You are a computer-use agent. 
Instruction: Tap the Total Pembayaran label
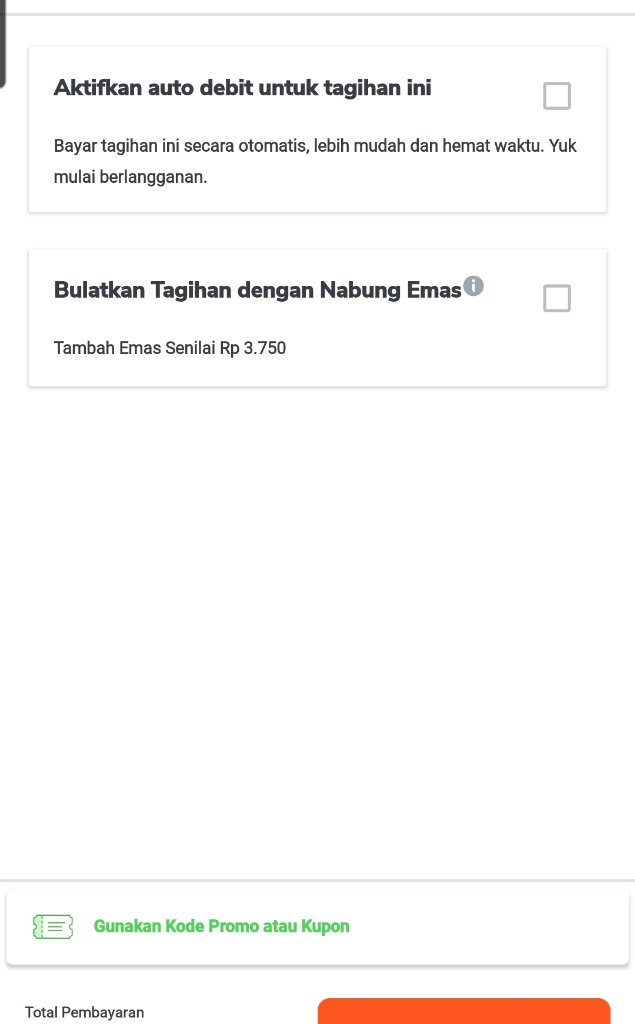[84, 1012]
